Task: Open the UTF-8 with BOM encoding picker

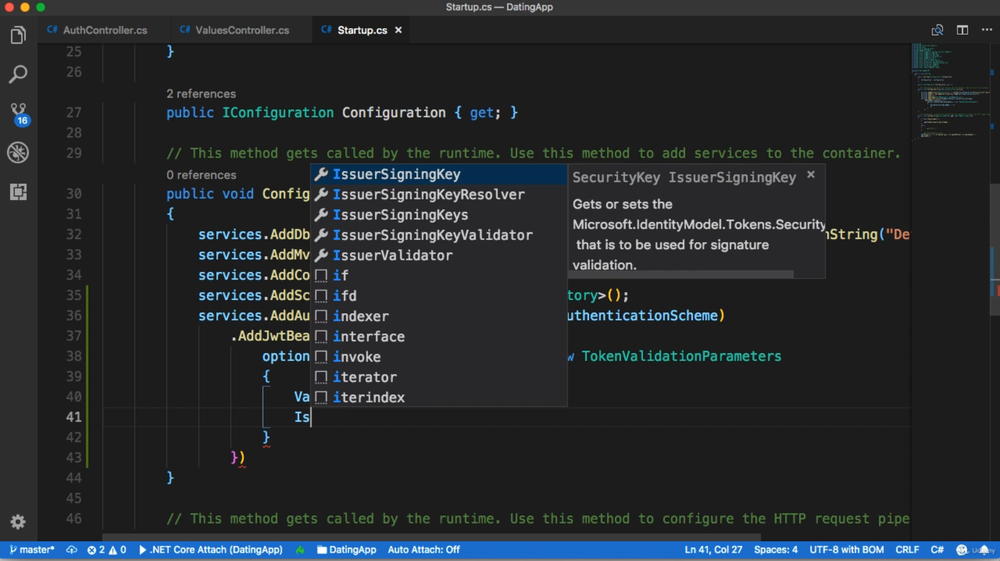Action: tap(846, 550)
